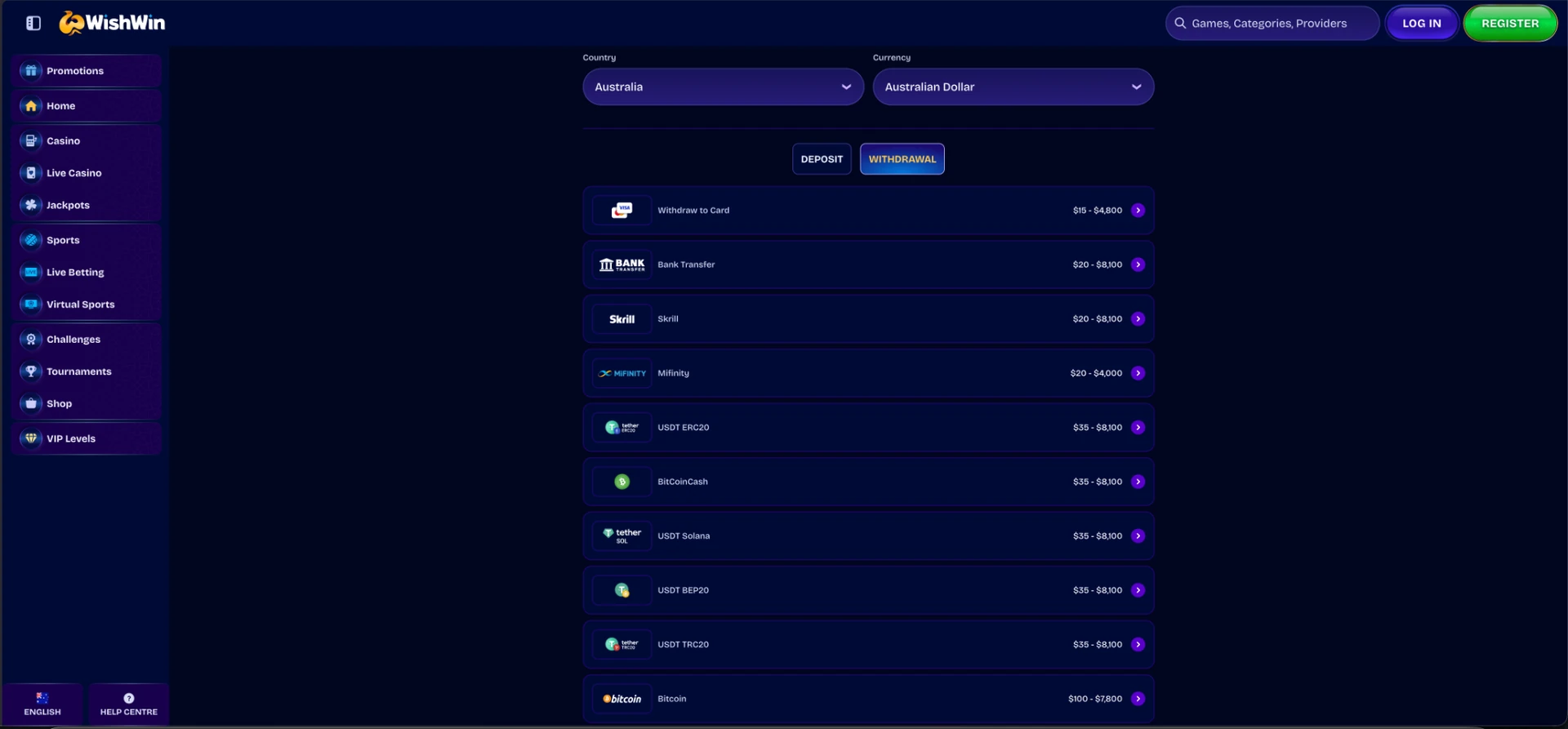Image resolution: width=1568 pixels, height=729 pixels.
Task: Click the Promotions gift icon
Action: 31,71
